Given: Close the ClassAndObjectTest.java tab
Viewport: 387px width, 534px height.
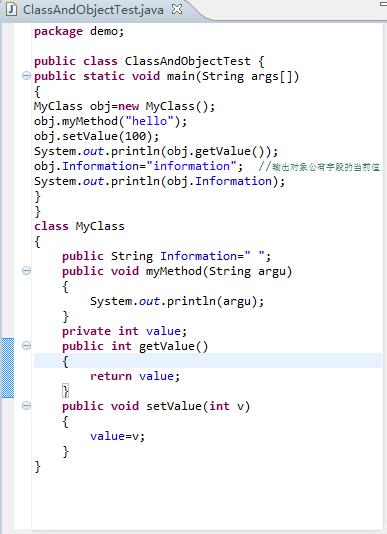Looking at the screenshot, I should [x=177, y=9].
